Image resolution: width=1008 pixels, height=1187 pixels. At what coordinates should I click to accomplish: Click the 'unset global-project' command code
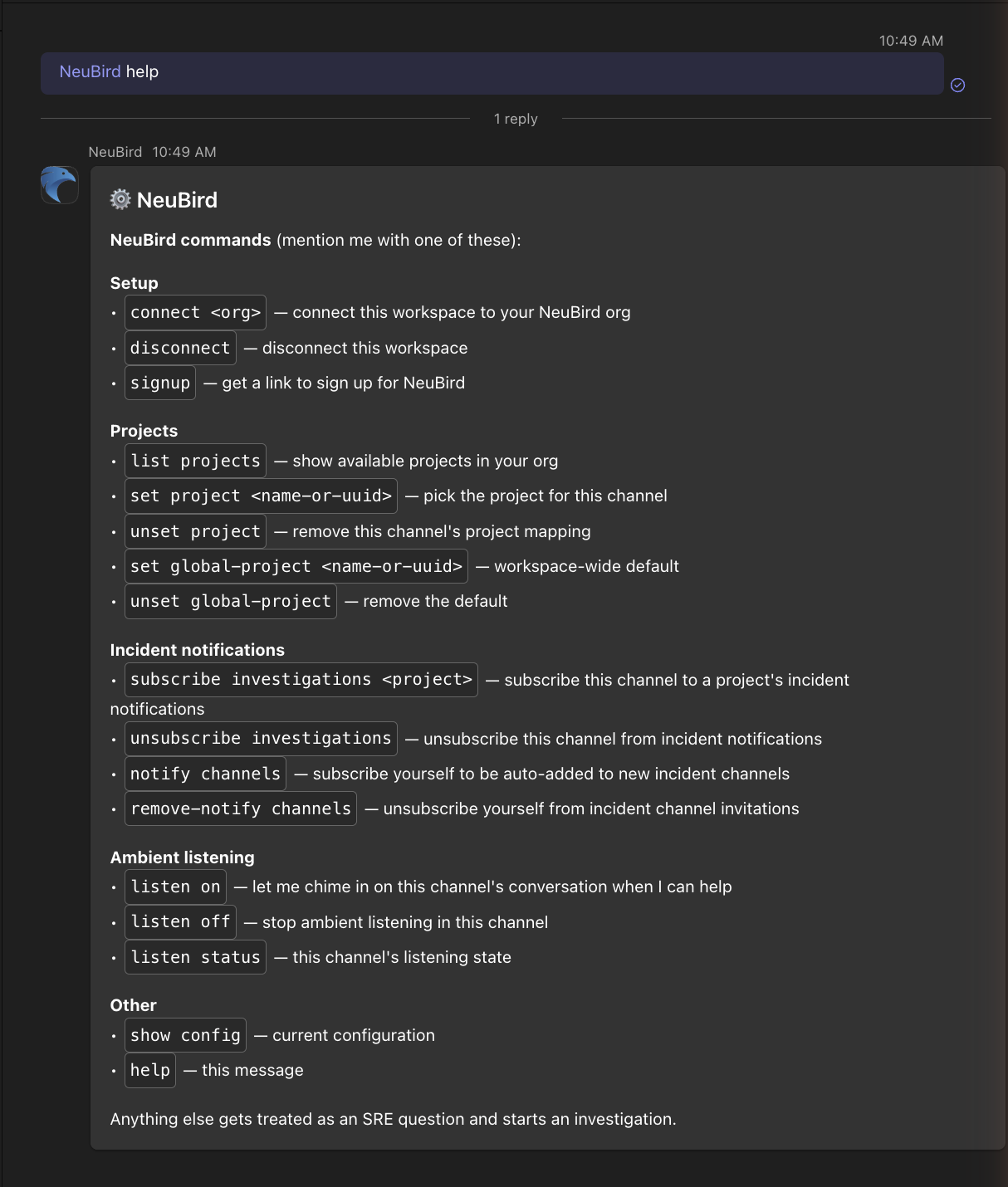coord(231,601)
